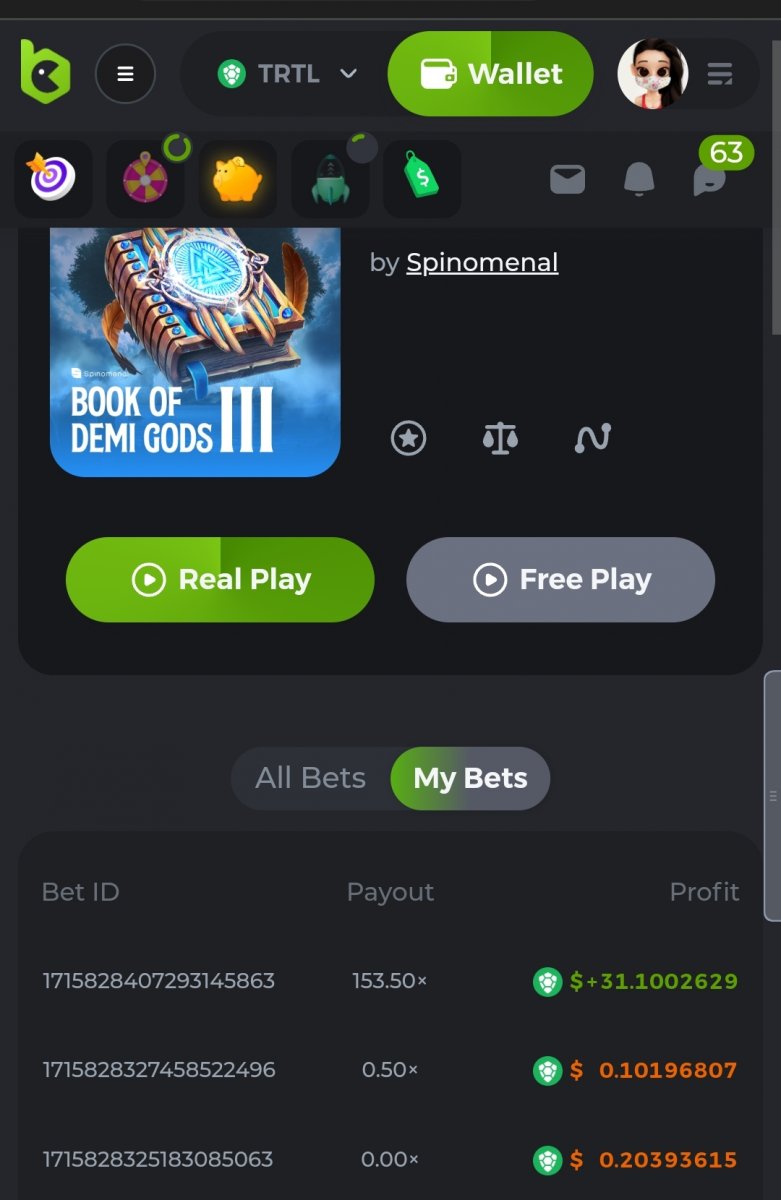Open the mail inbox icon
781x1200 pixels.
567,180
